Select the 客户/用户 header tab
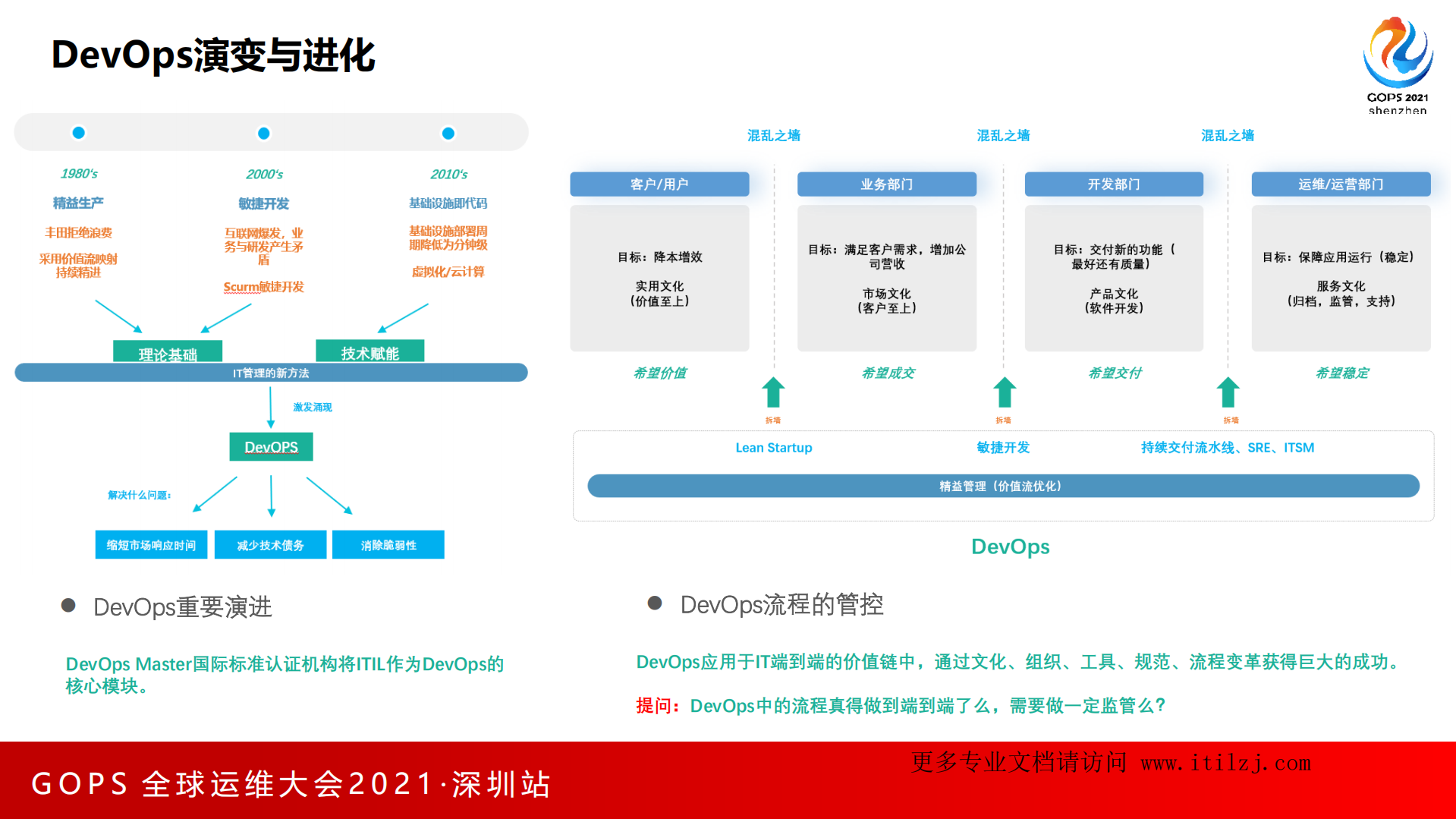1456x819 pixels. pos(659,184)
